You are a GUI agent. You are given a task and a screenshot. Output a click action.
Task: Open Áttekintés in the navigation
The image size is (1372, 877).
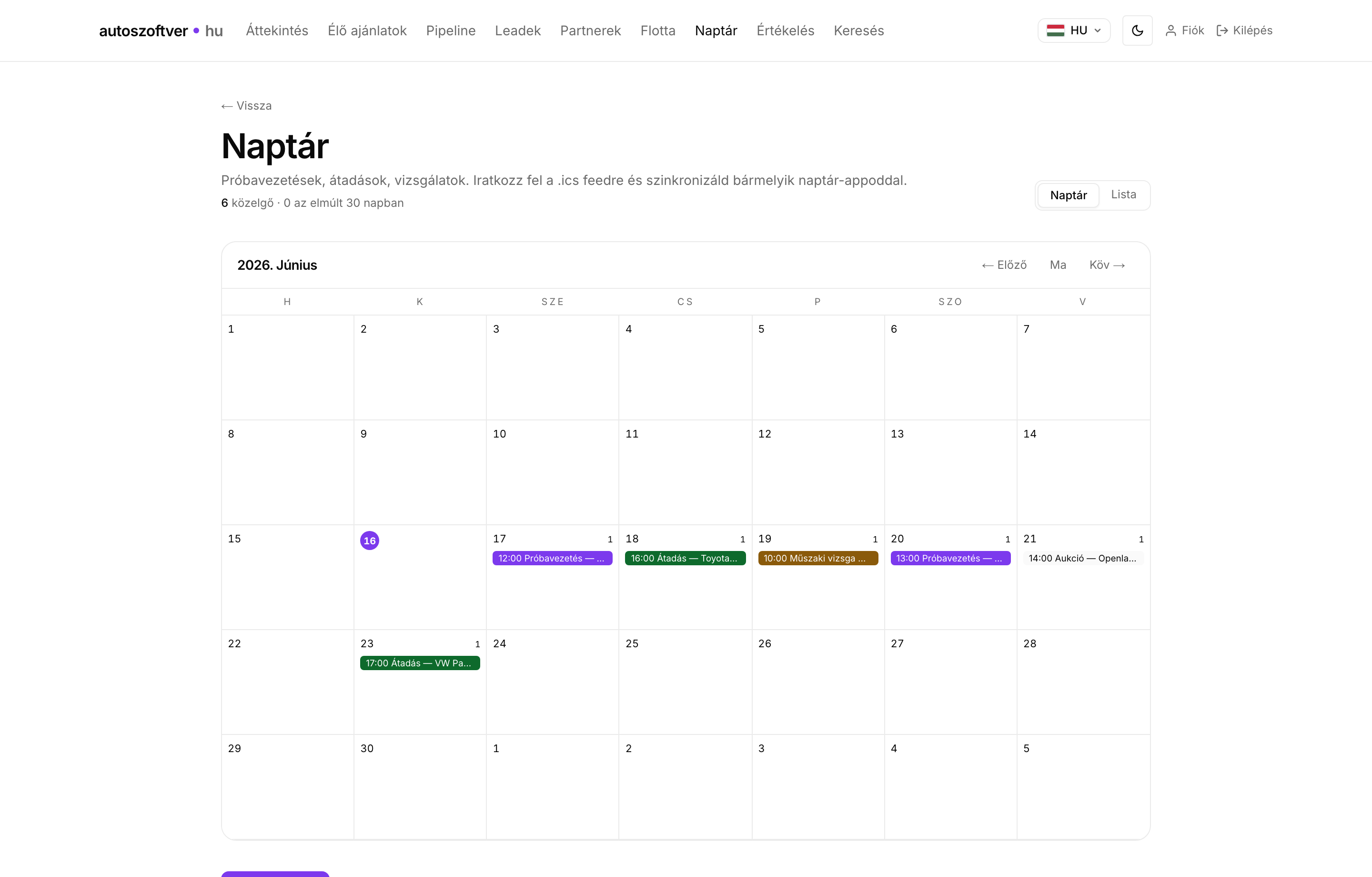point(277,31)
